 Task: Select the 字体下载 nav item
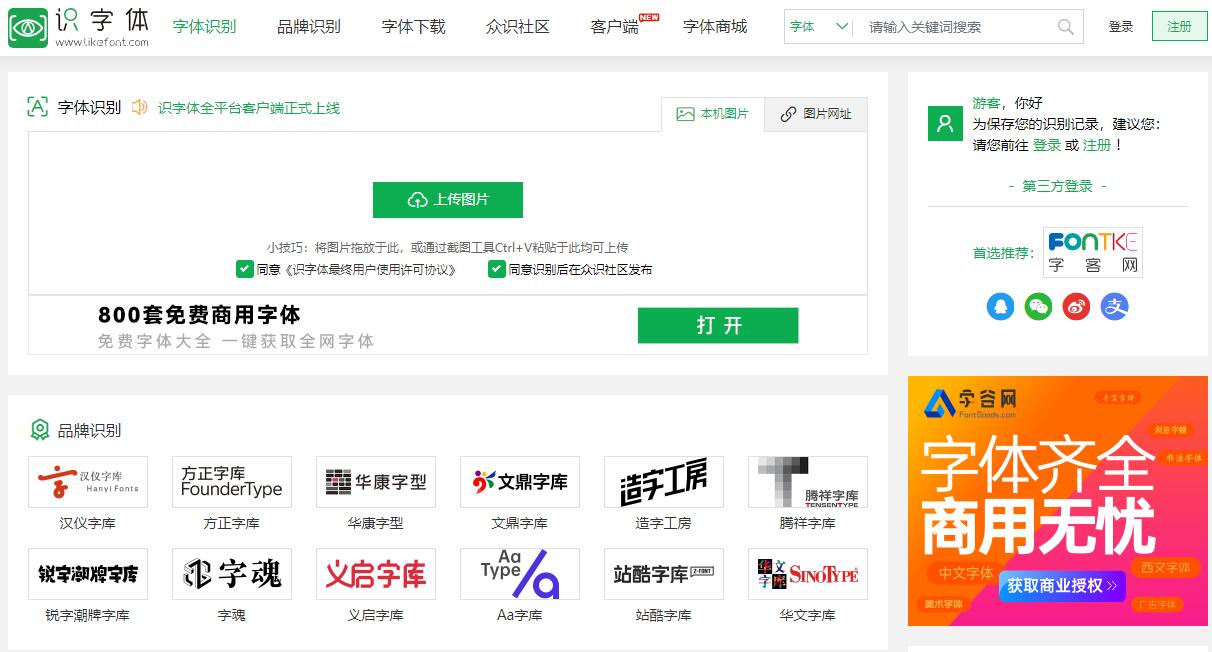click(414, 27)
